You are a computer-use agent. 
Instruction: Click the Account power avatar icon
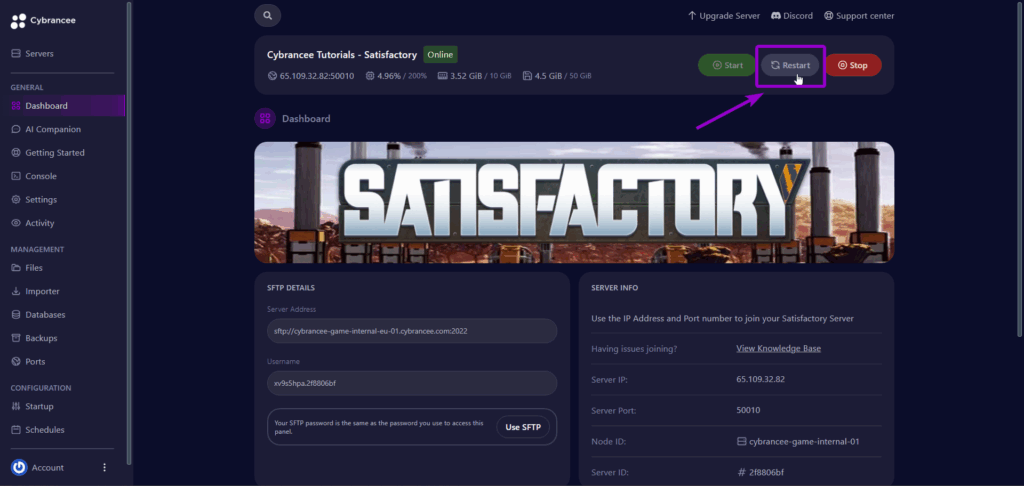click(19, 468)
